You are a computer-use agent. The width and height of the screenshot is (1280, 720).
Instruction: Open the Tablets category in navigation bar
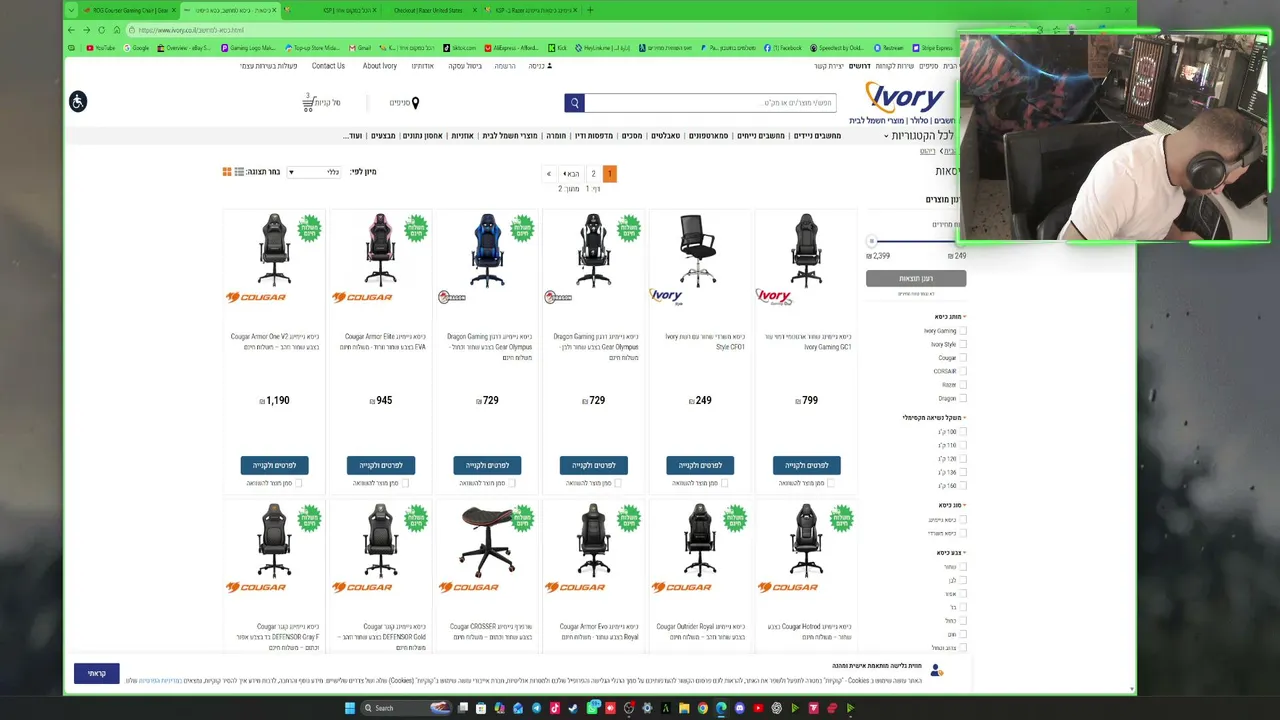tap(666, 136)
